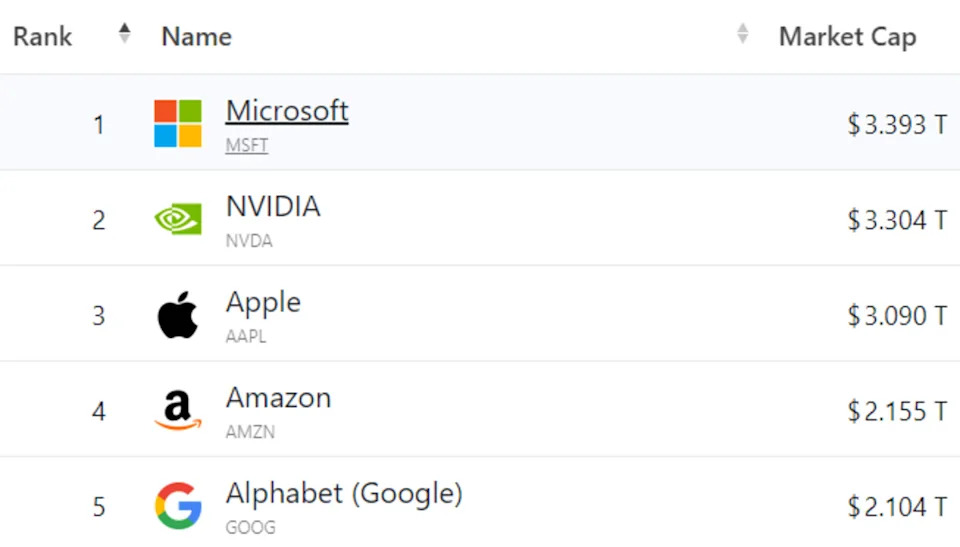Click the green NVIDIA eye logo
The height and width of the screenshot is (547, 960).
(178, 219)
